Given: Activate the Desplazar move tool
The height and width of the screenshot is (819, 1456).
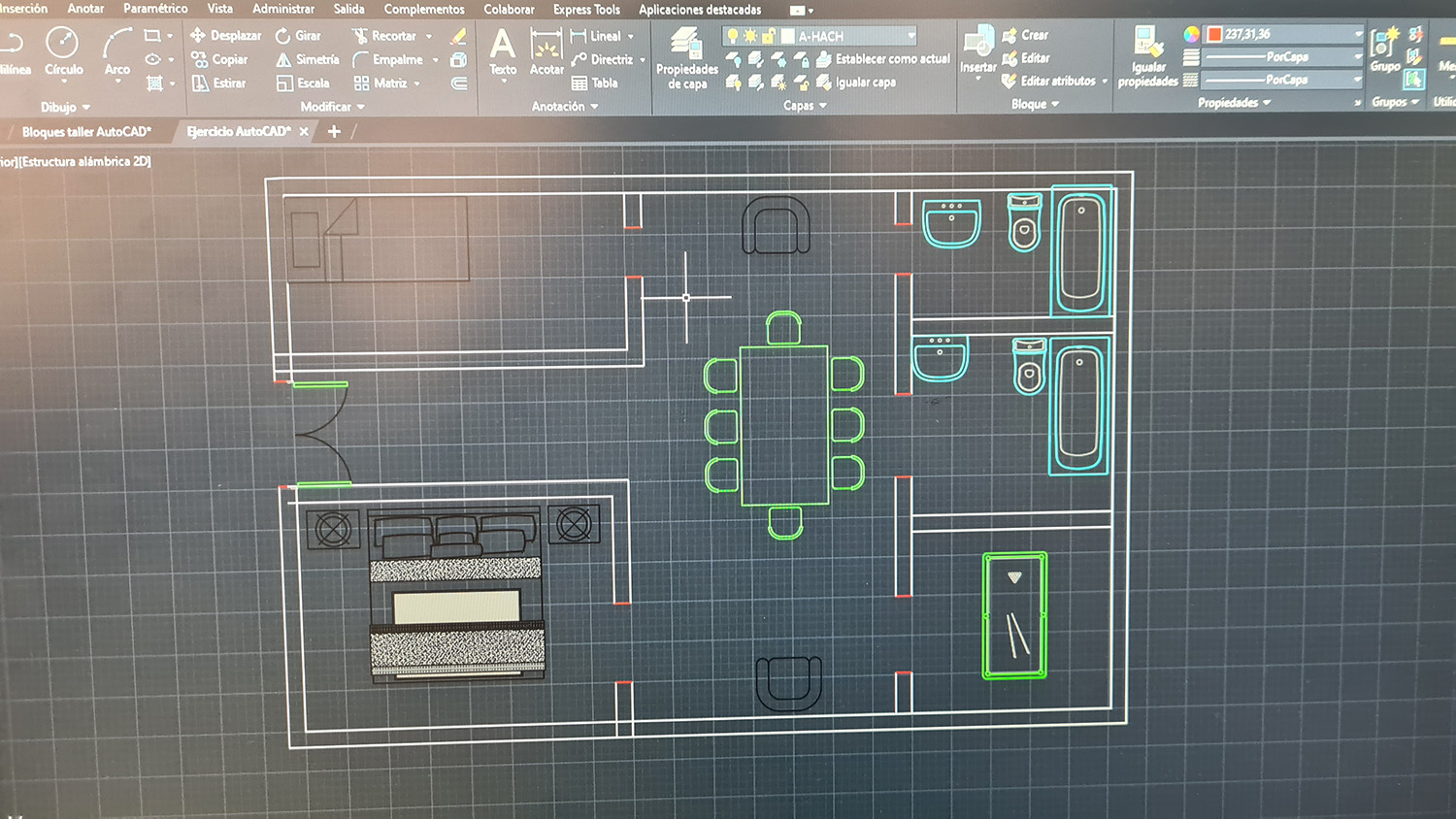Looking at the screenshot, I should pyautogui.click(x=226, y=36).
